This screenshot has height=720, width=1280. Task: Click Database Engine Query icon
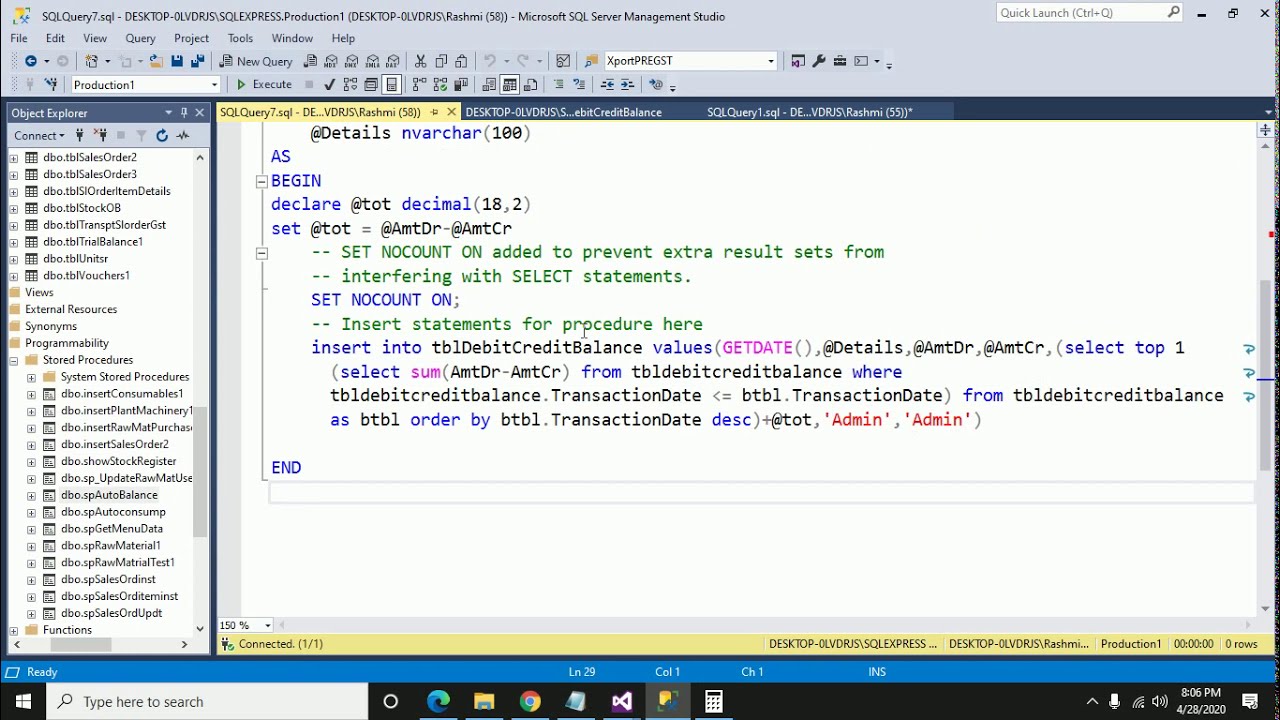[311, 61]
